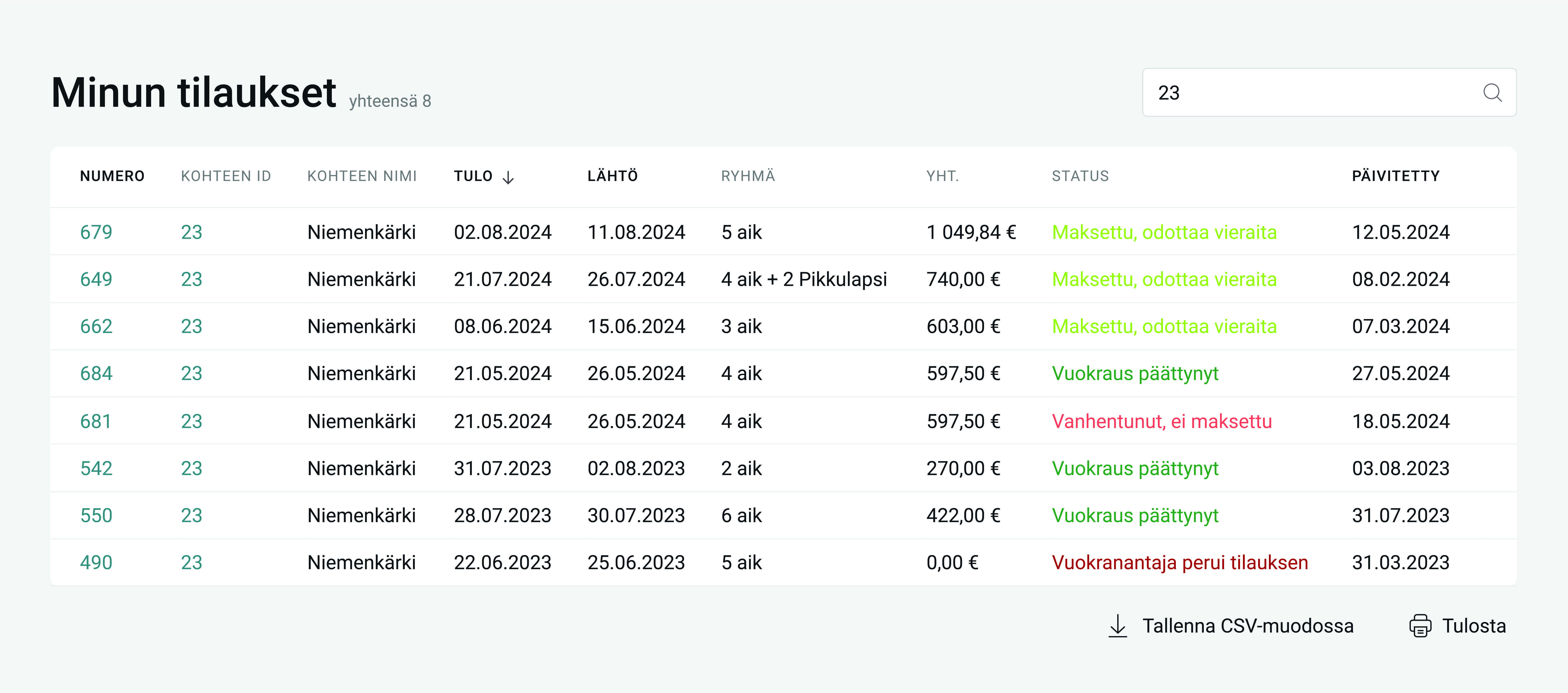Image resolution: width=1568 pixels, height=693 pixels.
Task: Click the RYHMÄ column header
Action: coord(748,176)
